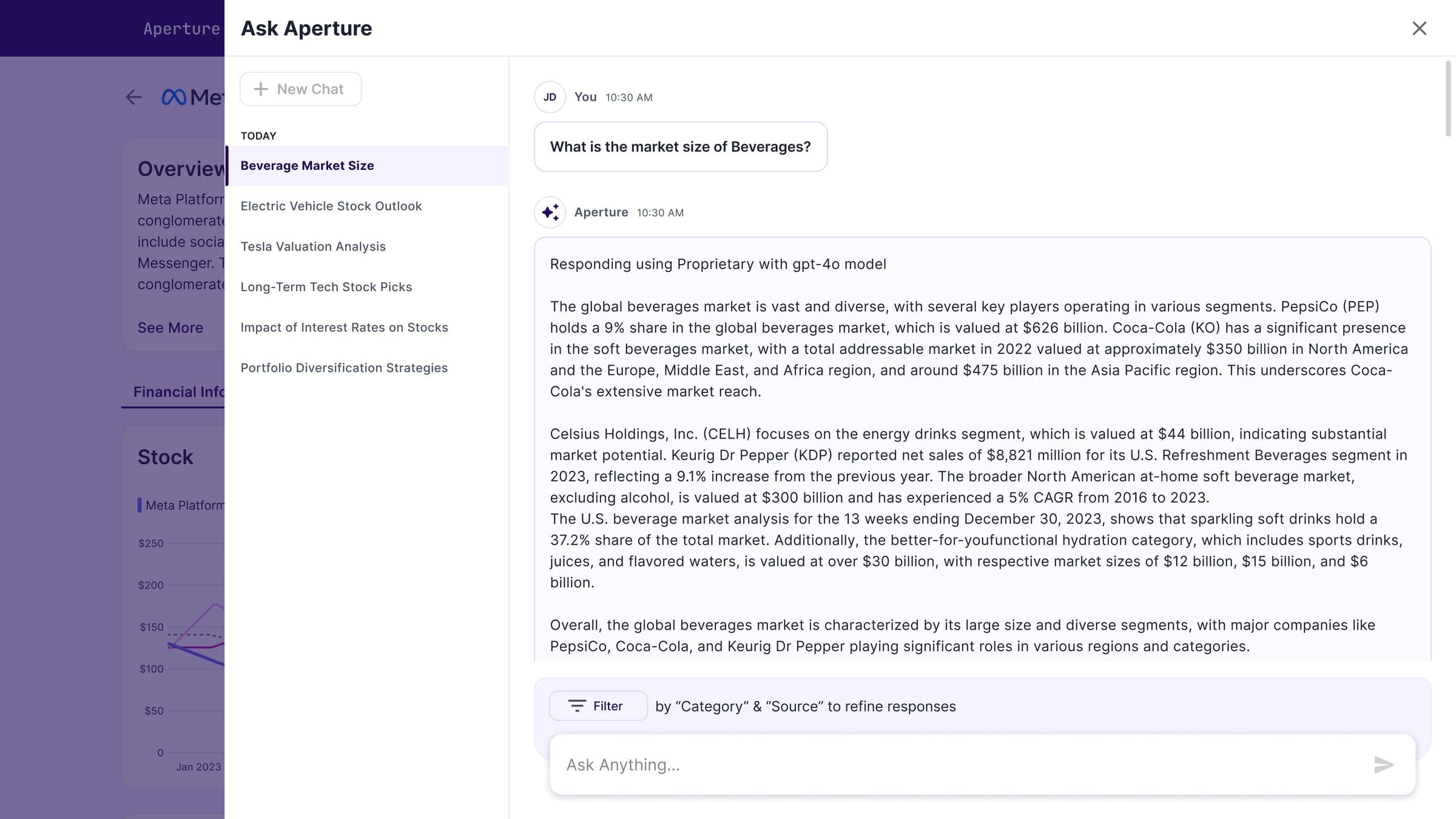Open the Filter options button
The height and width of the screenshot is (819, 1456).
tap(598, 706)
